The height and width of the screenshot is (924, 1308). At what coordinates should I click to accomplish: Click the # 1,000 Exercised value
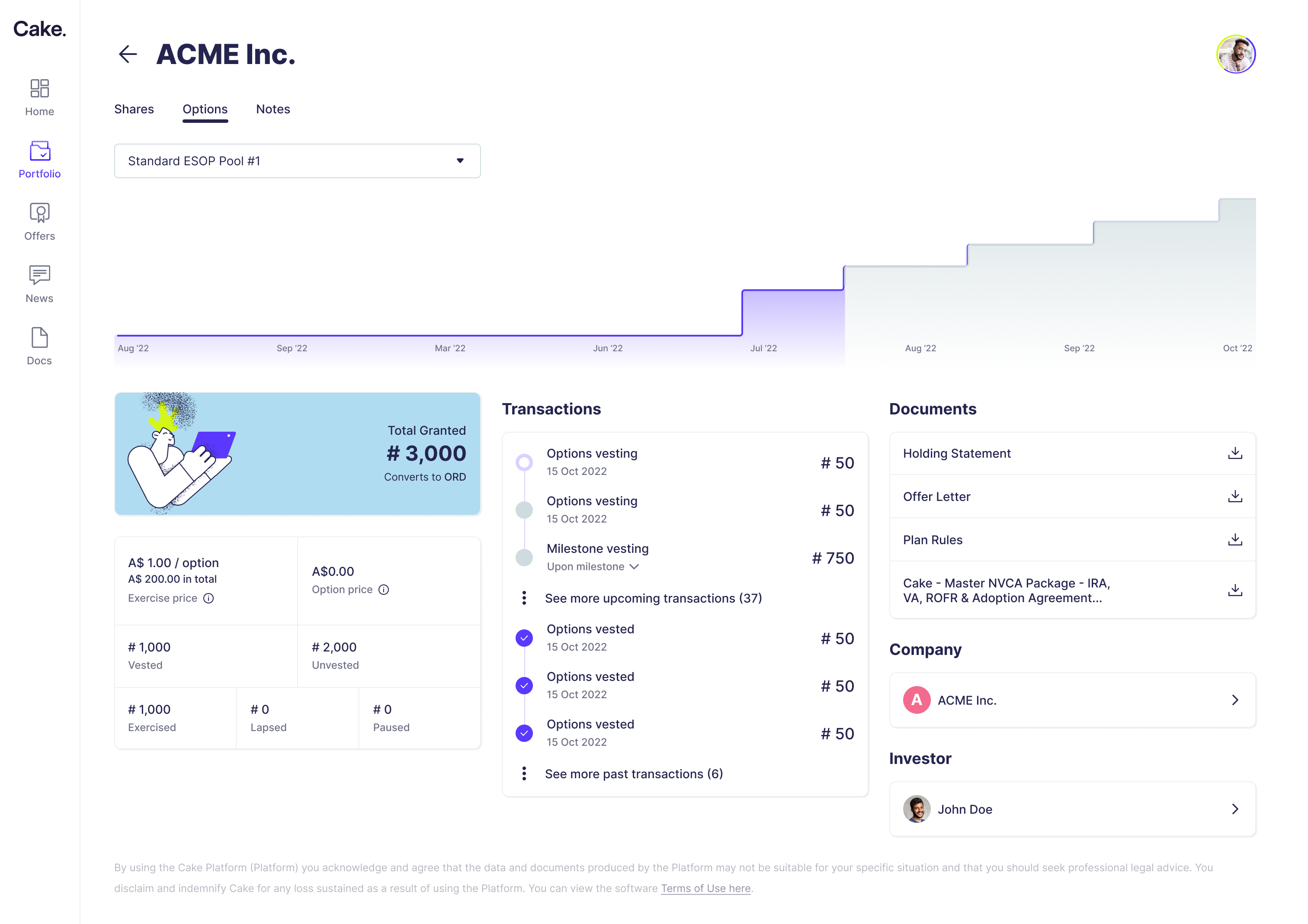point(149,709)
